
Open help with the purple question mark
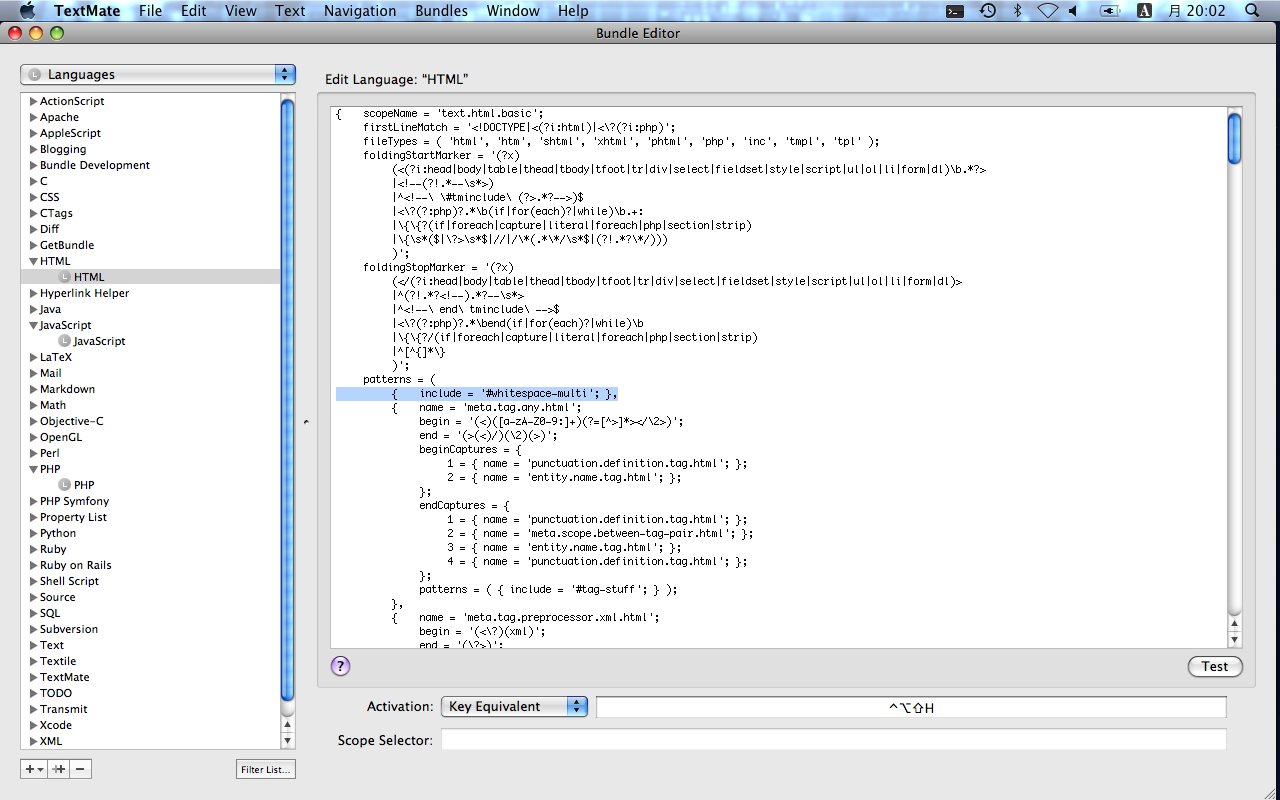pos(340,666)
